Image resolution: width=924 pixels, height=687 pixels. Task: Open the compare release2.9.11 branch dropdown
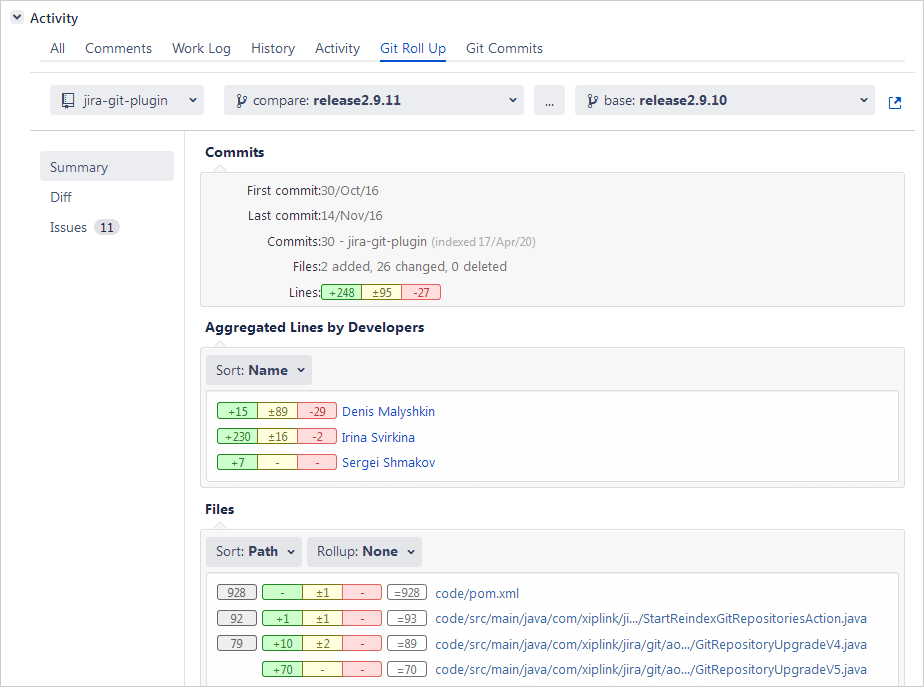point(374,100)
